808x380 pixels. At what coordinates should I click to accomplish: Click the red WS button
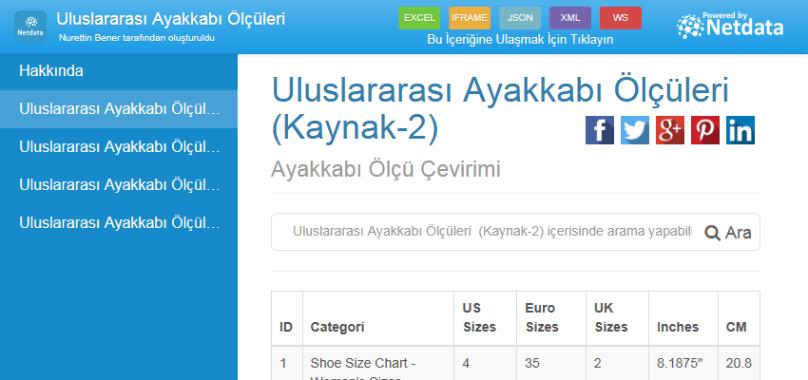tap(620, 18)
